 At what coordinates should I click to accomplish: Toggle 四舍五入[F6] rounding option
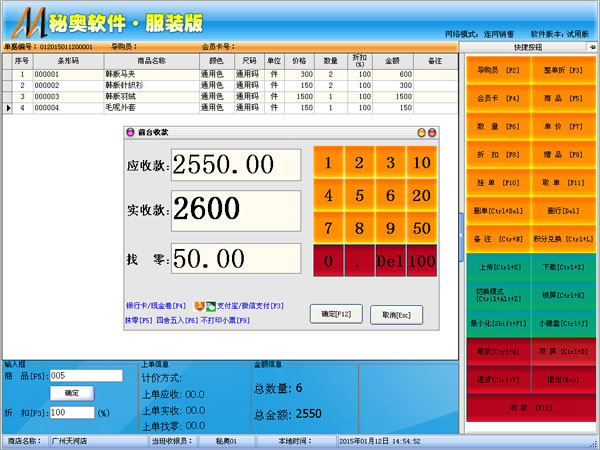176,320
